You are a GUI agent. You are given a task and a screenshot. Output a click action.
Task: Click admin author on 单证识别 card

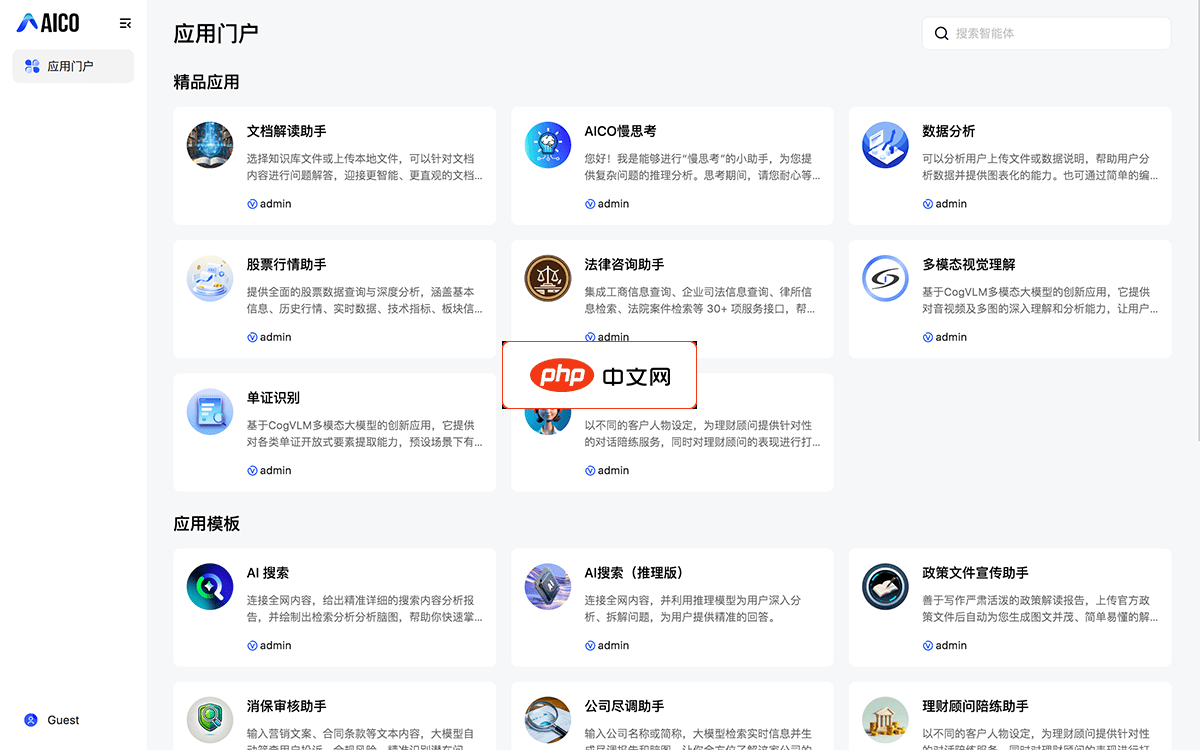pos(269,470)
